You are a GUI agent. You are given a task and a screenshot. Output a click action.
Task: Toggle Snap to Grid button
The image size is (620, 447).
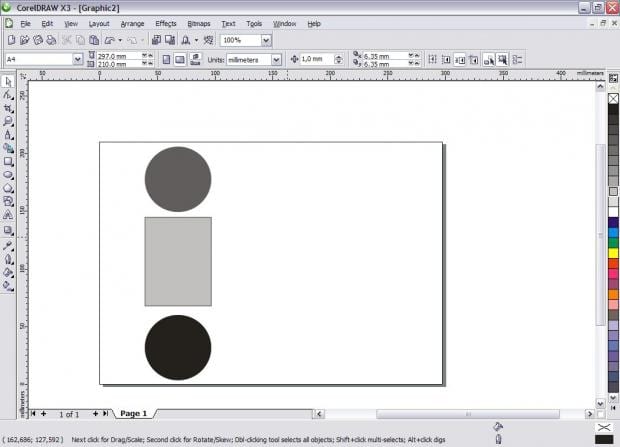click(x=433, y=60)
